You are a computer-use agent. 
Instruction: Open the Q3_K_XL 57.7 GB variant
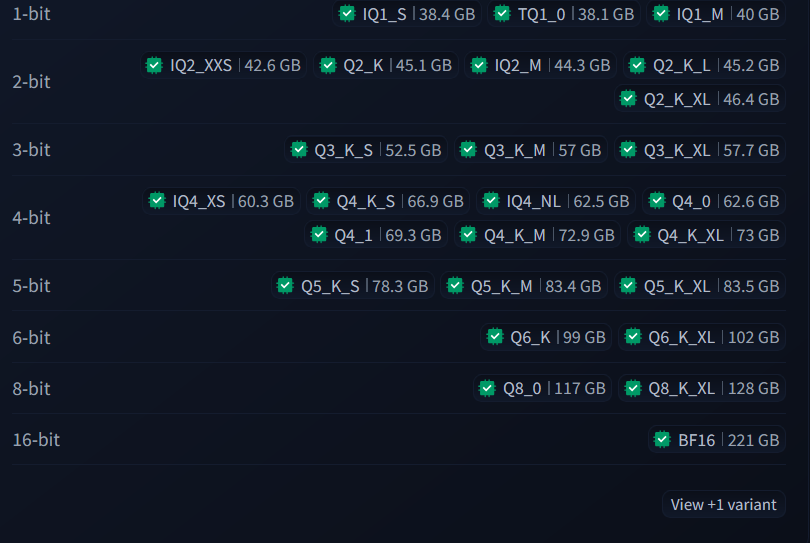[x=700, y=150]
